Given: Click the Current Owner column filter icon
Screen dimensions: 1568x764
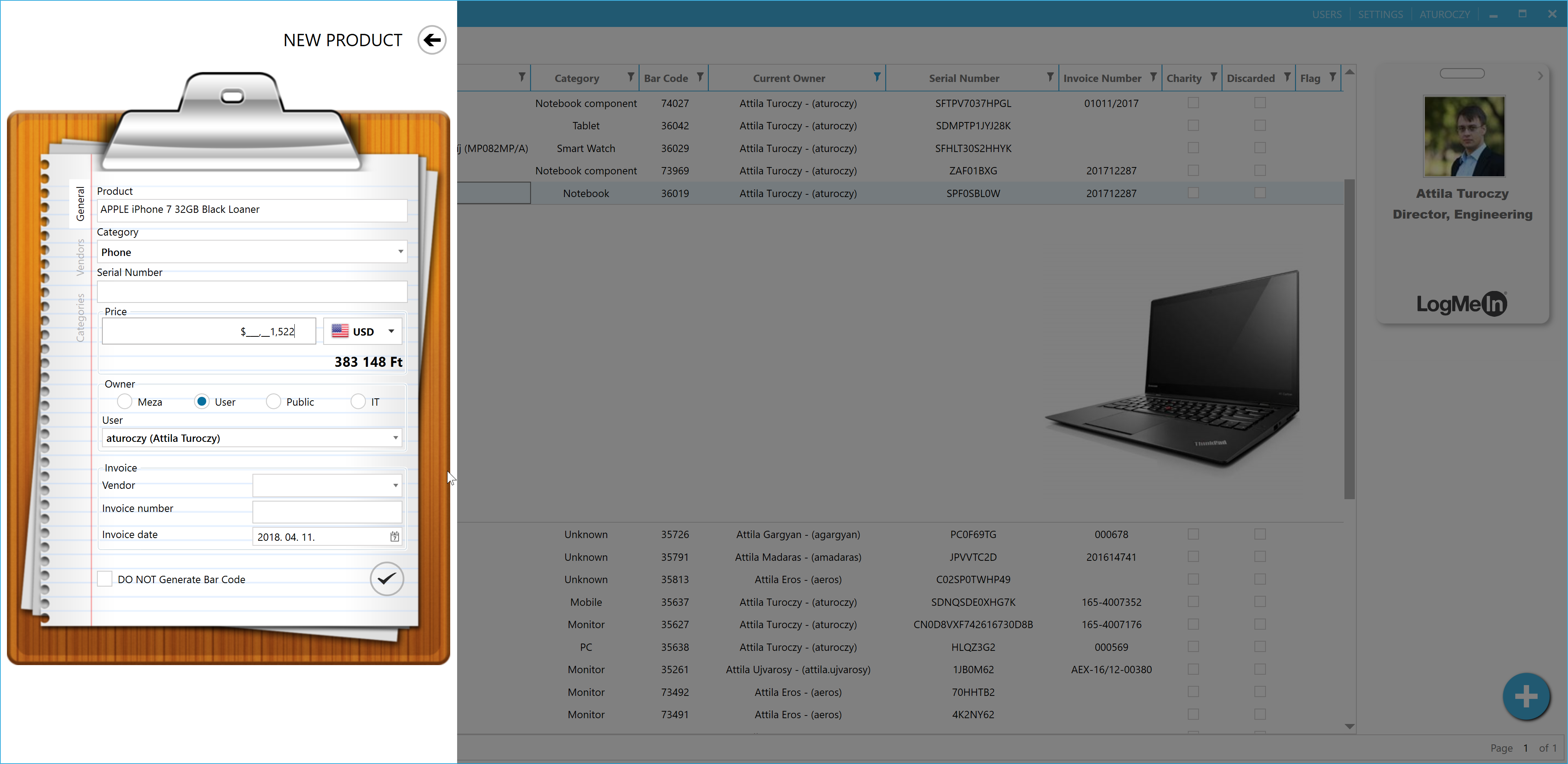Looking at the screenshot, I should tap(877, 77).
